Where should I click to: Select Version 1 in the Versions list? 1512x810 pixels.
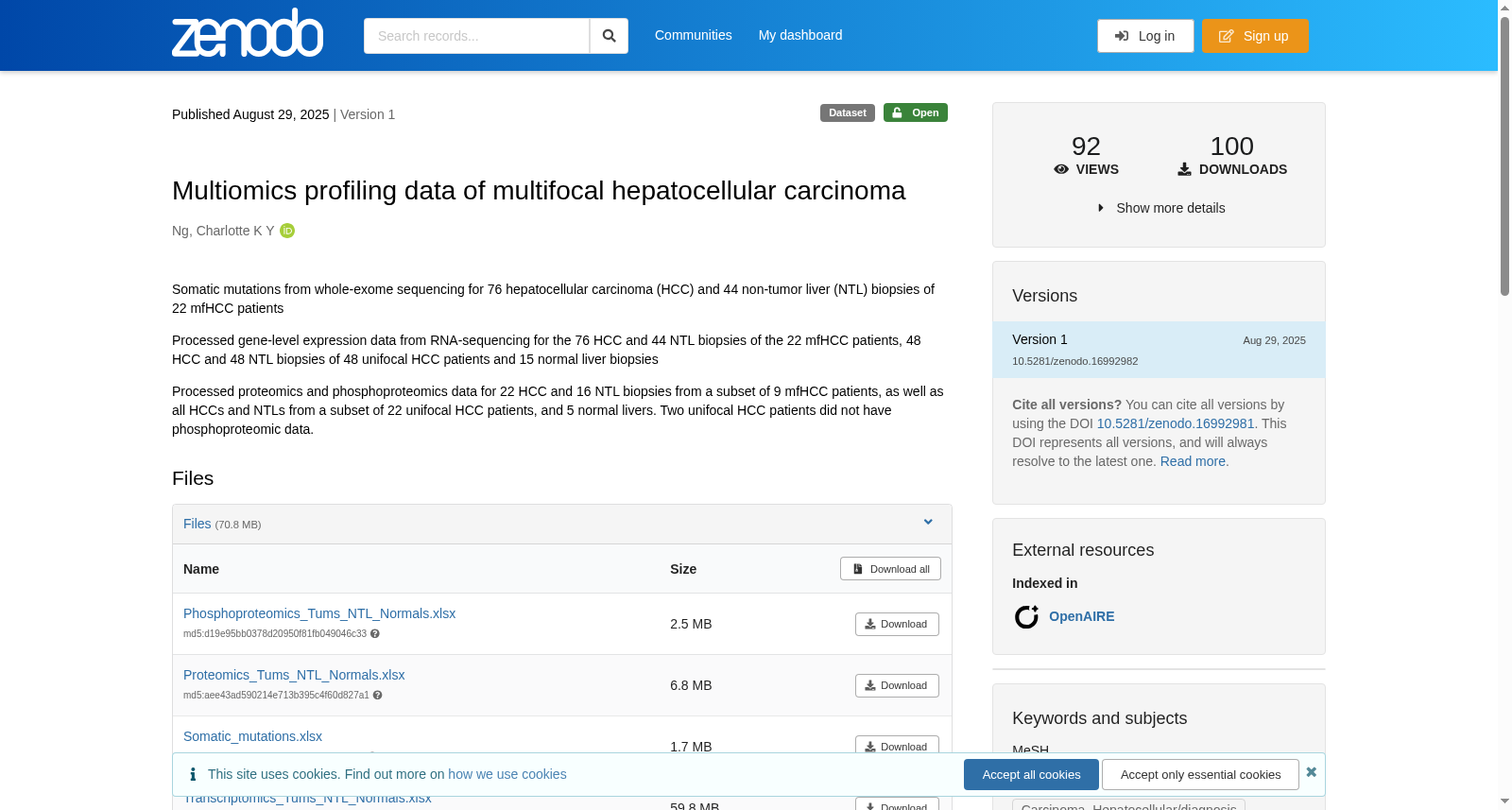coord(1159,350)
